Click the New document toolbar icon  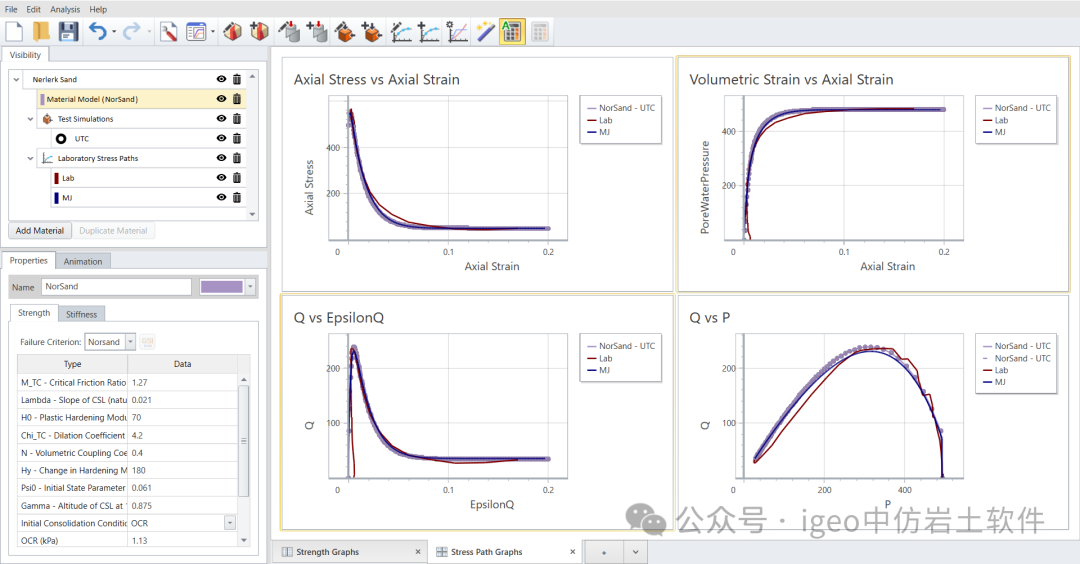pyautogui.click(x=15, y=32)
